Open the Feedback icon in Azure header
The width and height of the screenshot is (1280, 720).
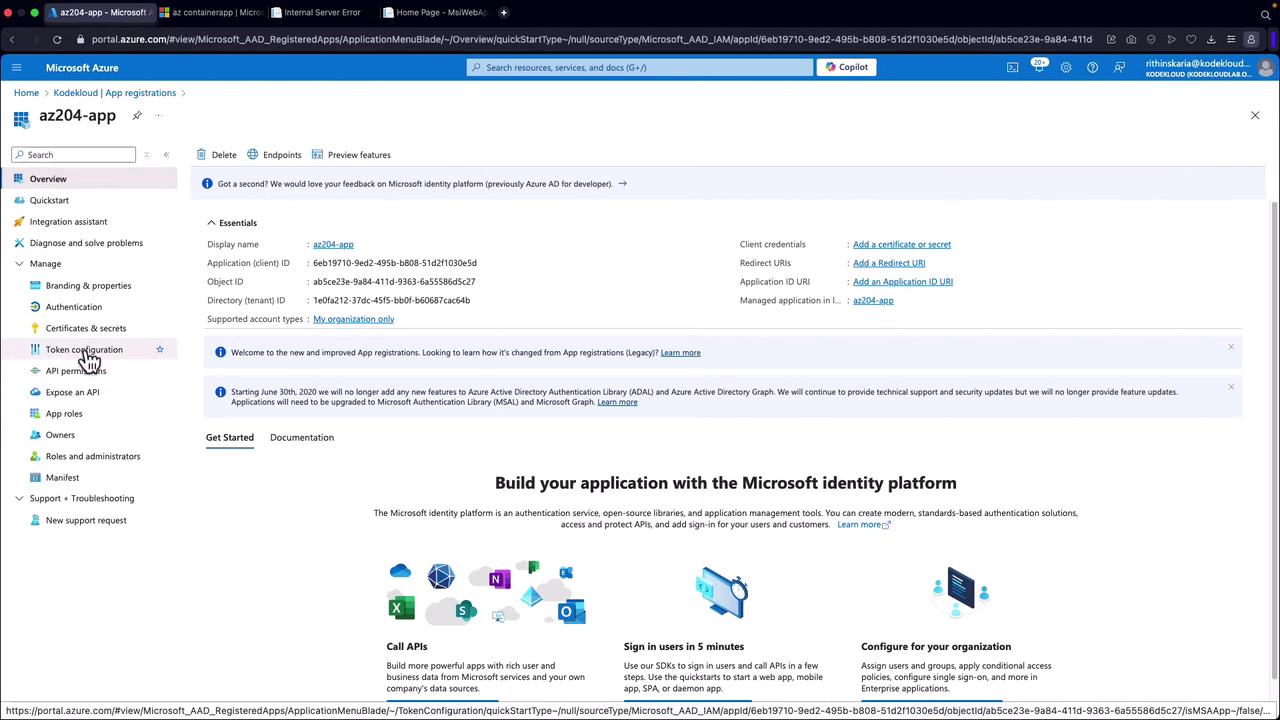point(1119,67)
